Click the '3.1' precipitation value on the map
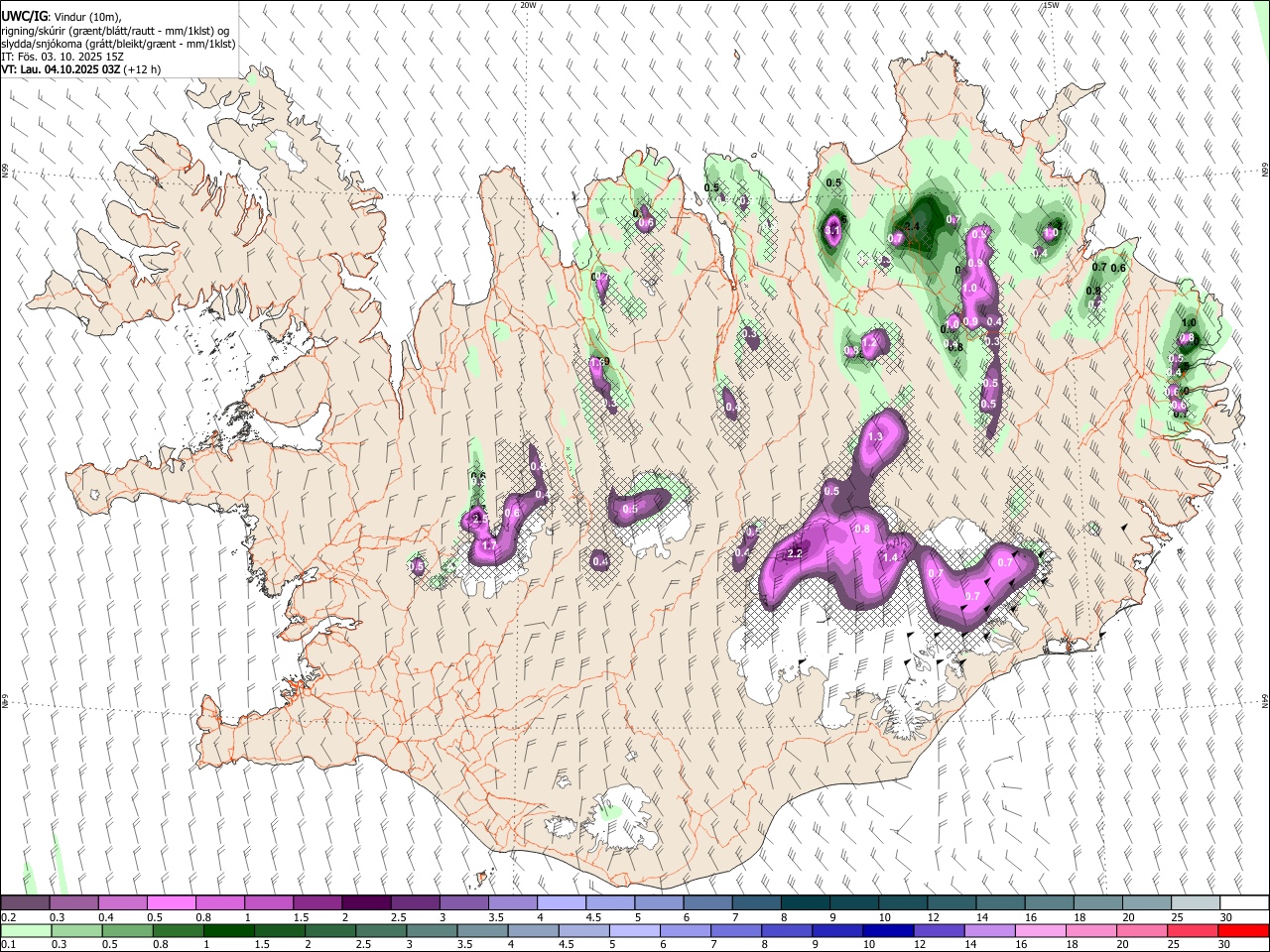The height and width of the screenshot is (952, 1270). click(832, 232)
